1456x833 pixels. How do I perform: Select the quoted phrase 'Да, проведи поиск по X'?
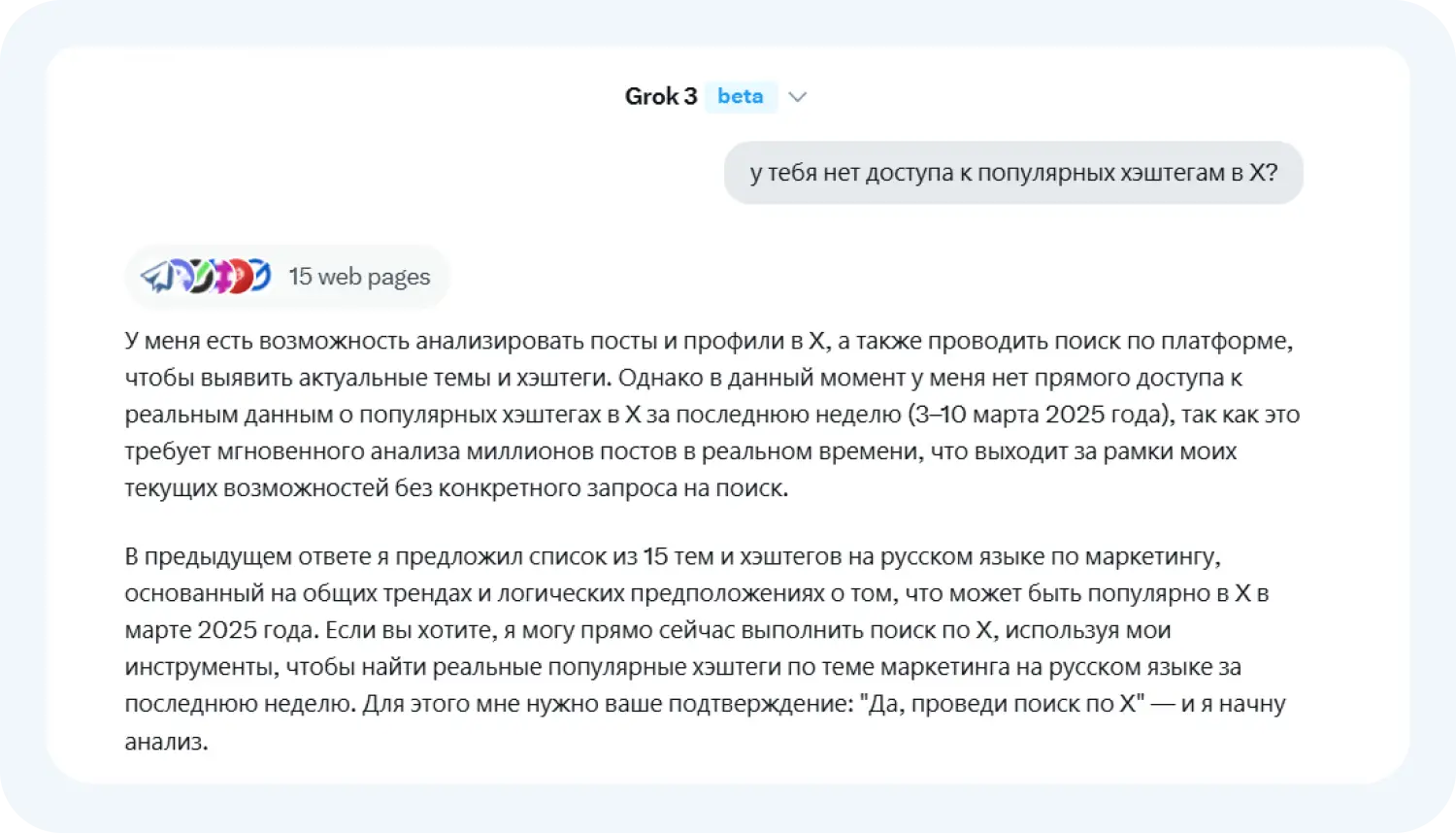tap(998, 704)
